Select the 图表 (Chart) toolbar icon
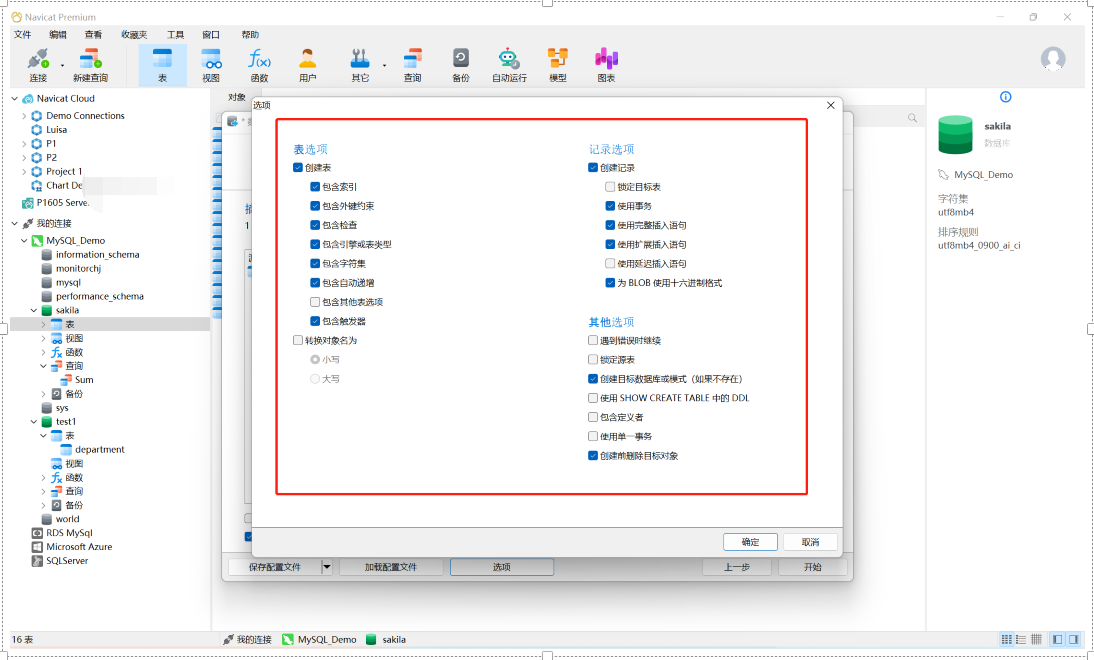 (606, 59)
